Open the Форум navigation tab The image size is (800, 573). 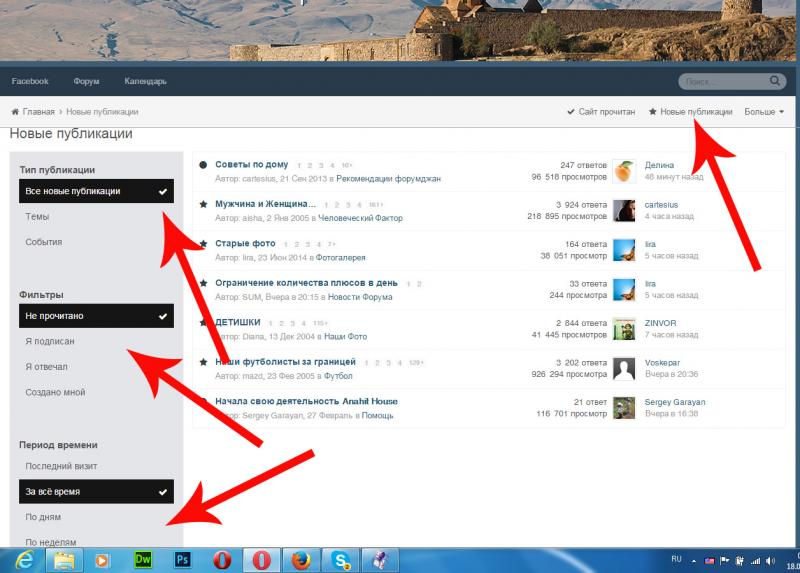coord(86,81)
